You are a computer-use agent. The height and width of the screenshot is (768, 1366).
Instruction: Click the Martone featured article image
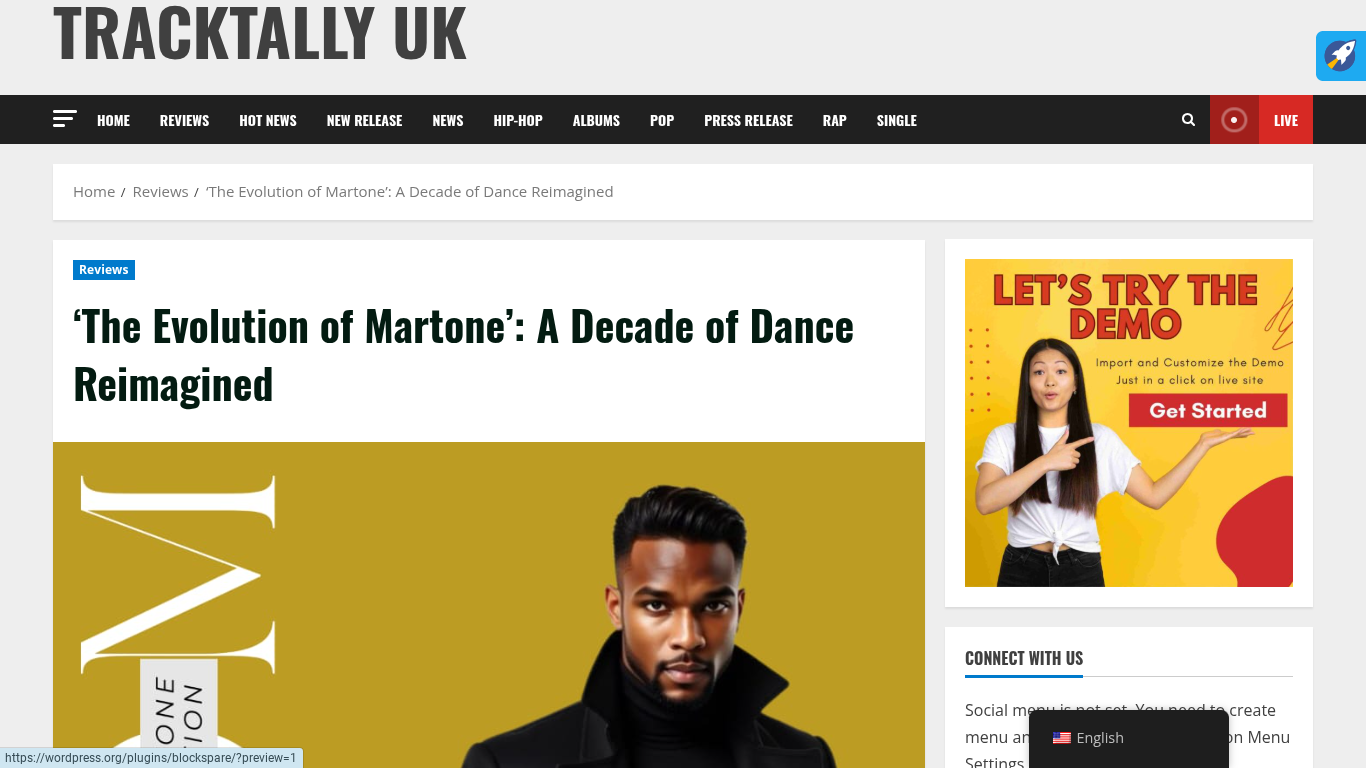pos(489,605)
